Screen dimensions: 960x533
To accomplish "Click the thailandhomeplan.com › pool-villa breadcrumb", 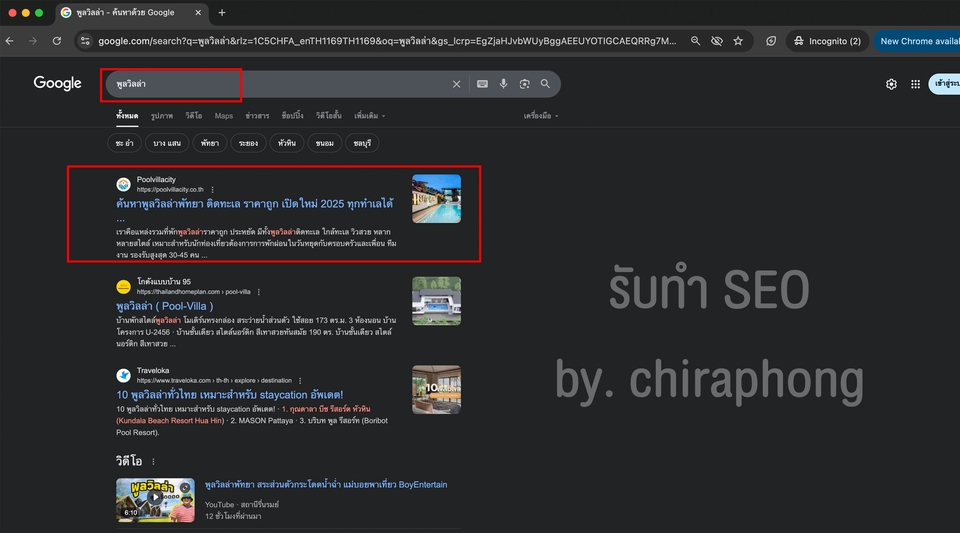I will 193,292.
